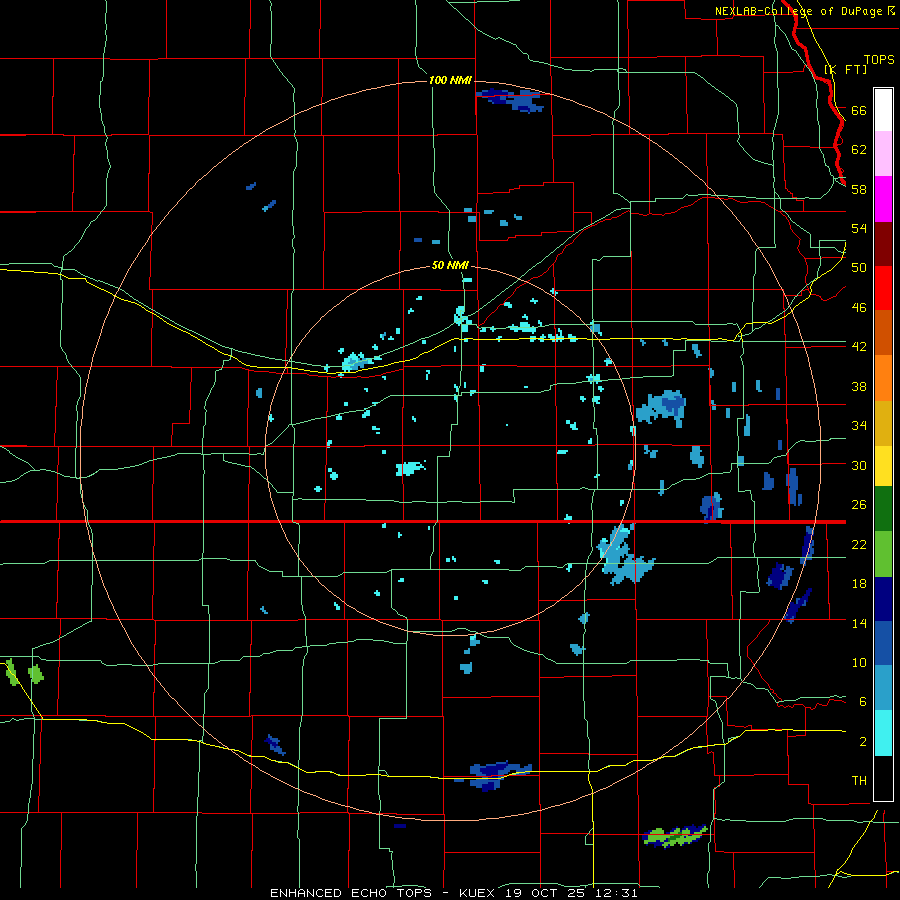Click the 6 legend value
The width and height of the screenshot is (900, 900).
[x=863, y=702]
